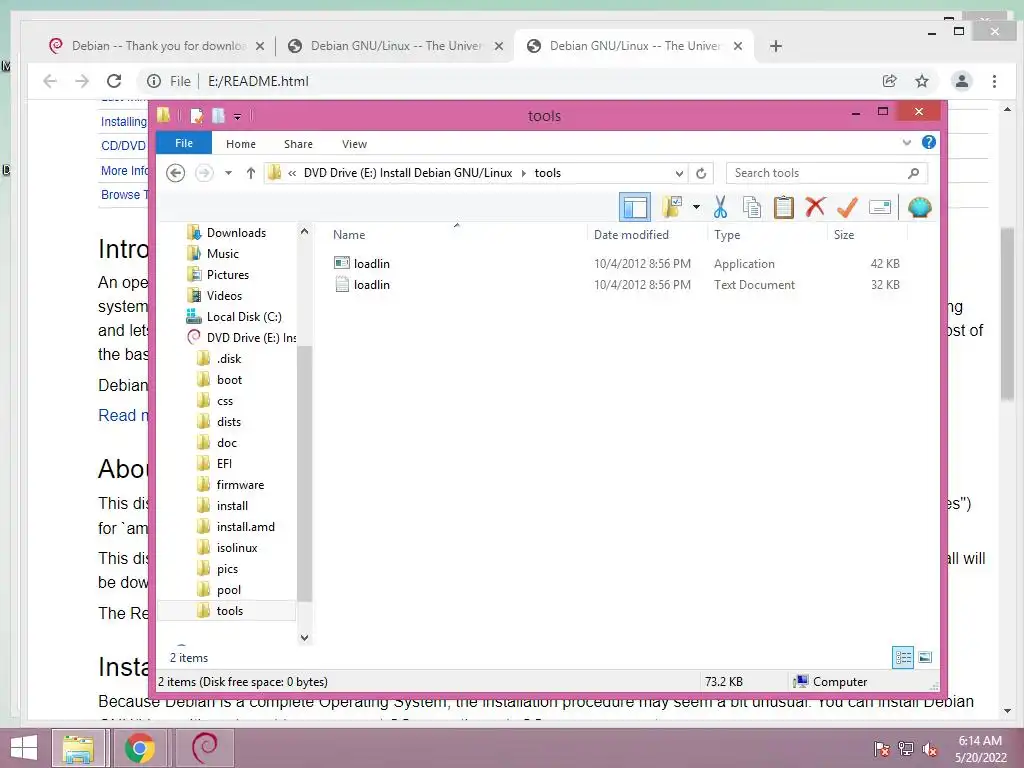Open the boot folder in tree
Screen dimensions: 1024x768
pos(229,379)
